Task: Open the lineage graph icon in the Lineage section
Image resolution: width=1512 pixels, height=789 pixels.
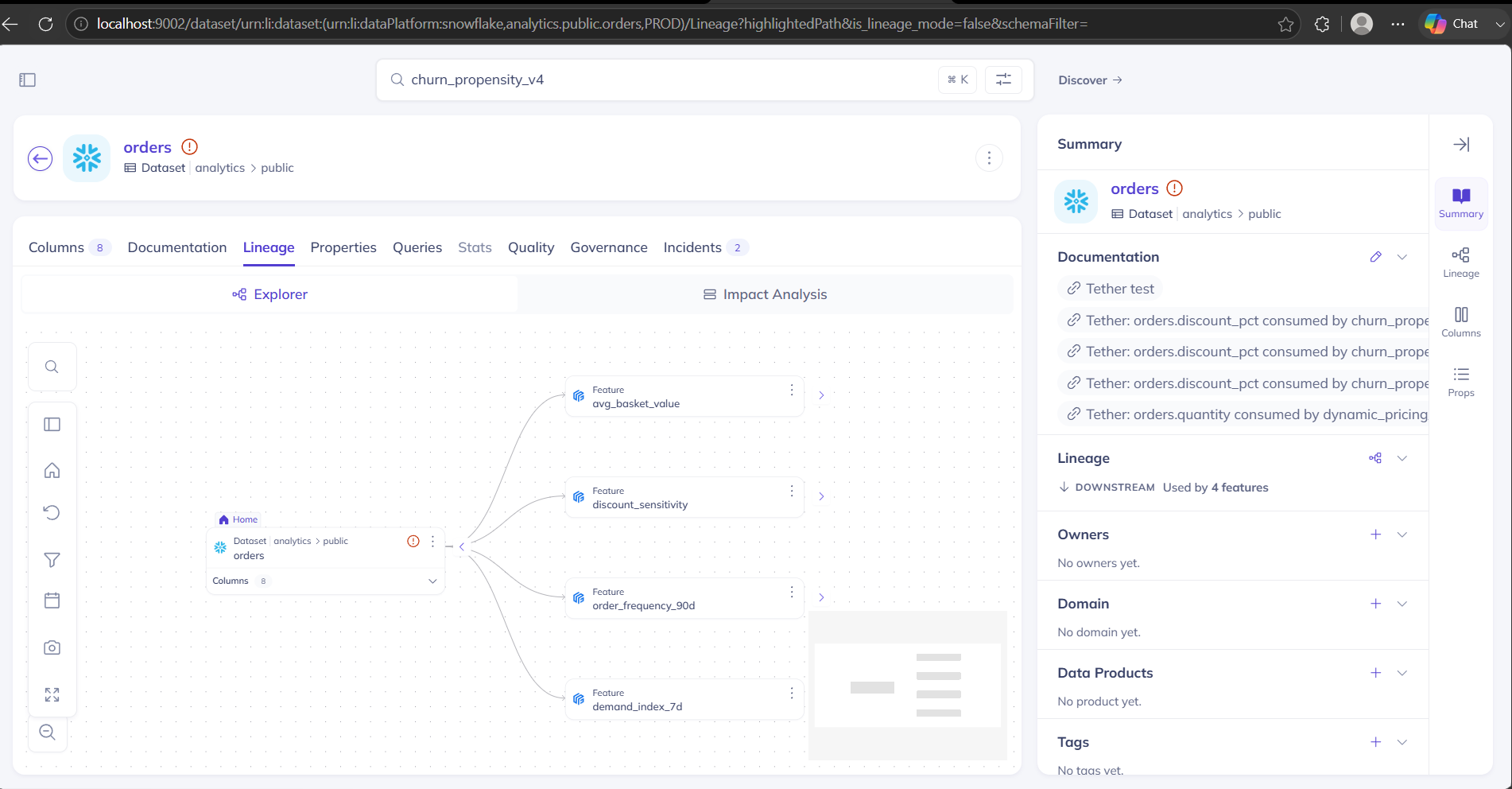Action: click(x=1375, y=458)
